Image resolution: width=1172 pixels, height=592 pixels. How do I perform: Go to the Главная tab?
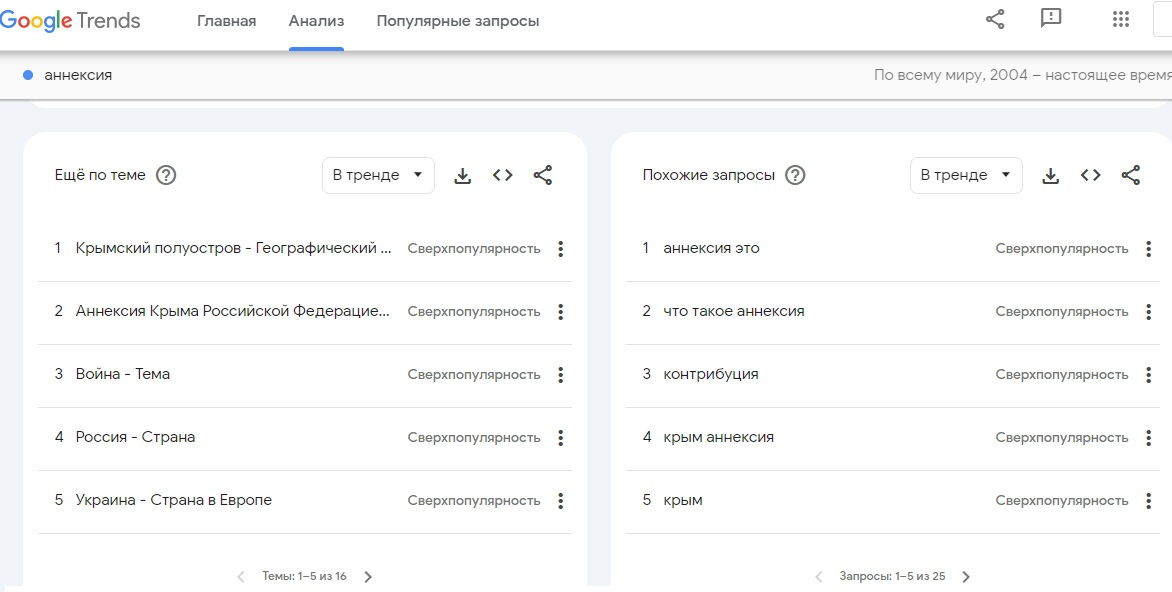pyautogui.click(x=226, y=21)
